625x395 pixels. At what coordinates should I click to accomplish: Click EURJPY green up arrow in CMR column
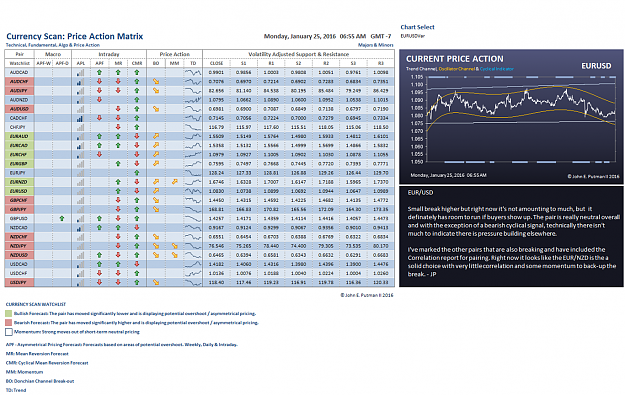pos(137,173)
